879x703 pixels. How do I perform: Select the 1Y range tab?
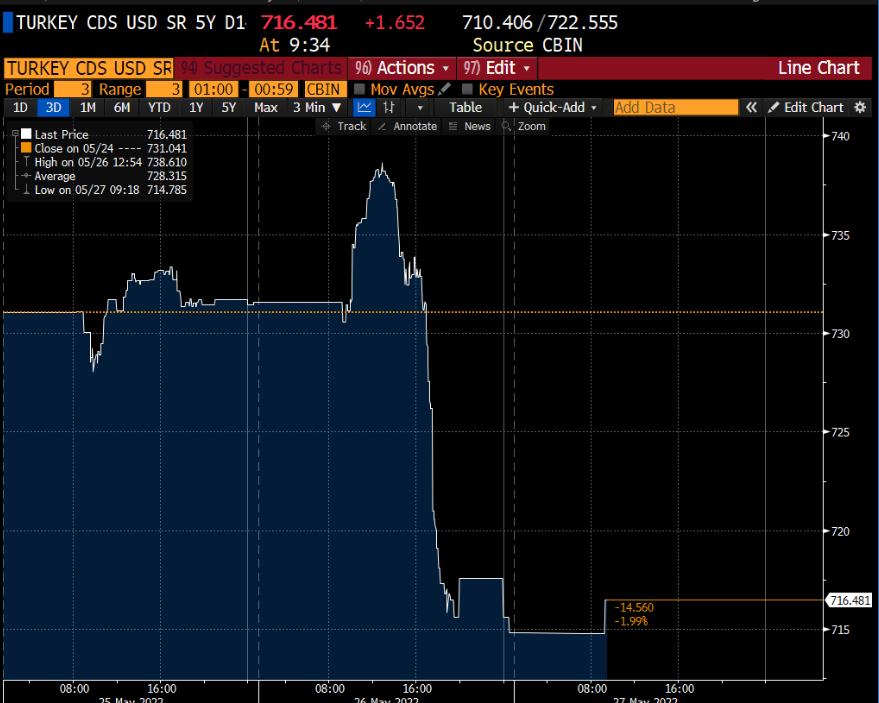[x=196, y=107]
